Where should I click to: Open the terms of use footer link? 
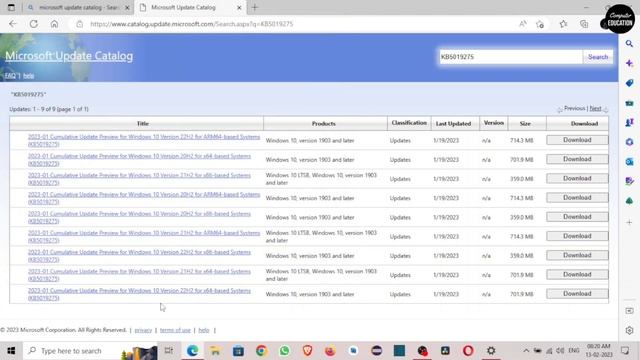(x=175, y=330)
